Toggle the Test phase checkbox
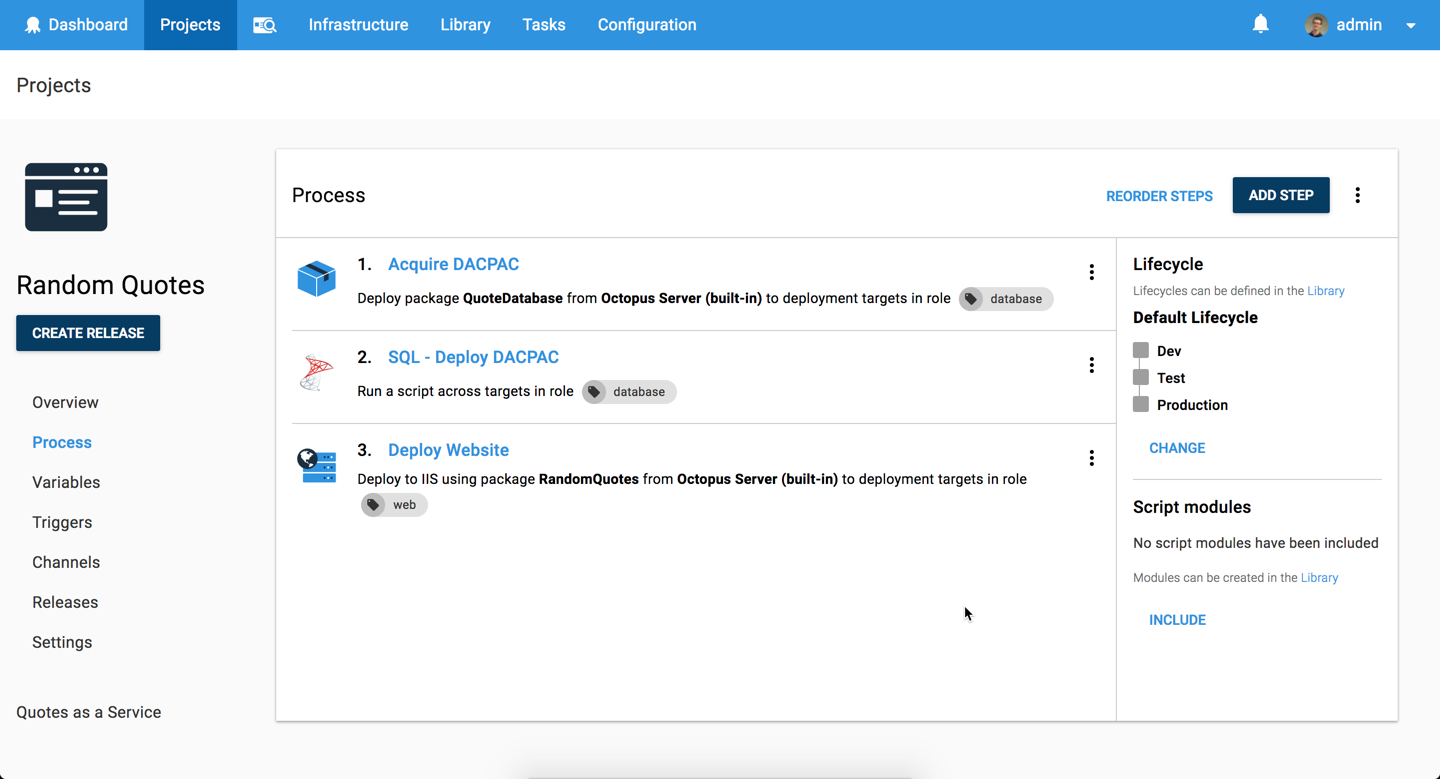Viewport: 1440px width, 779px height. click(x=1140, y=377)
